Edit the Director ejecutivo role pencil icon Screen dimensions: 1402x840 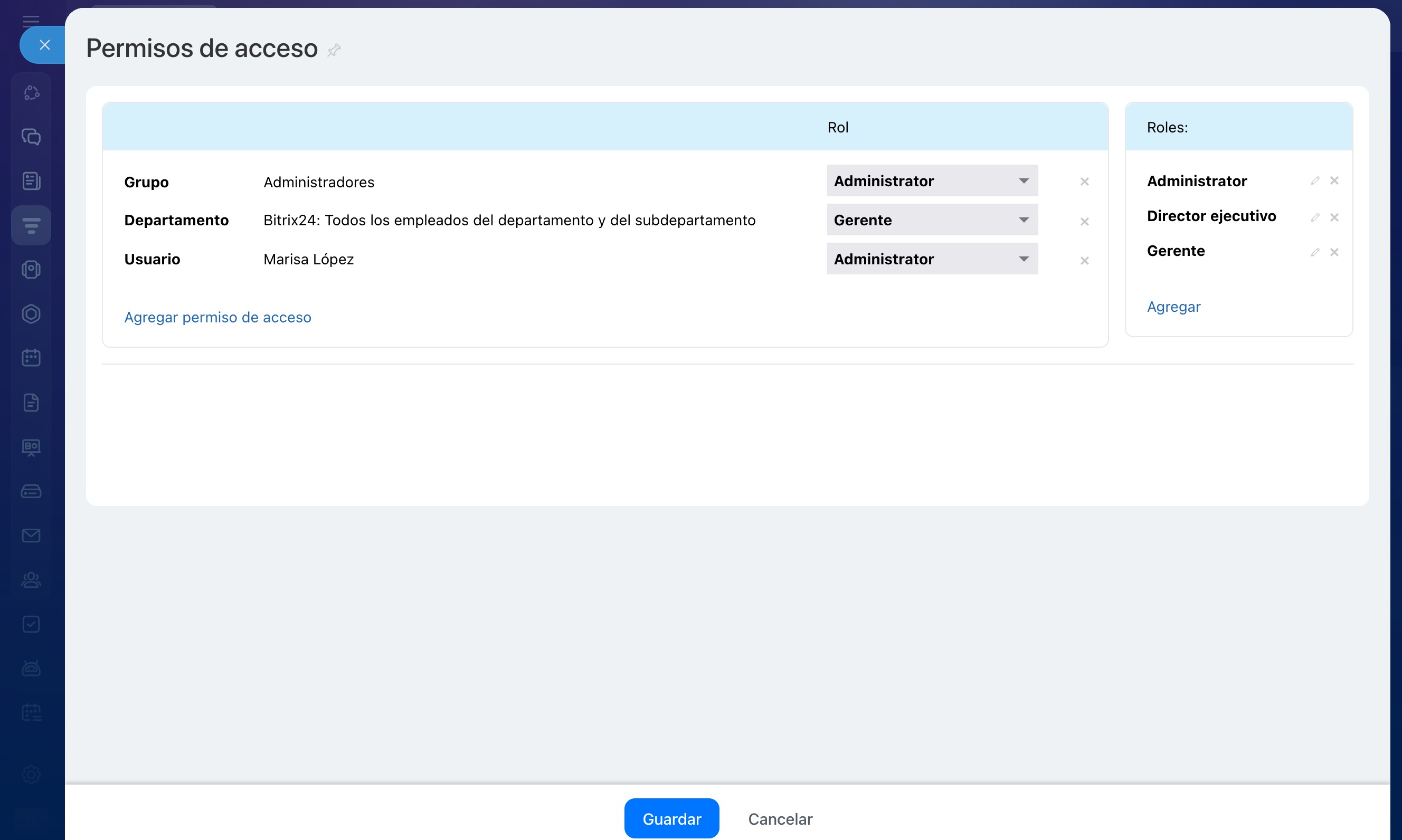[1315, 217]
